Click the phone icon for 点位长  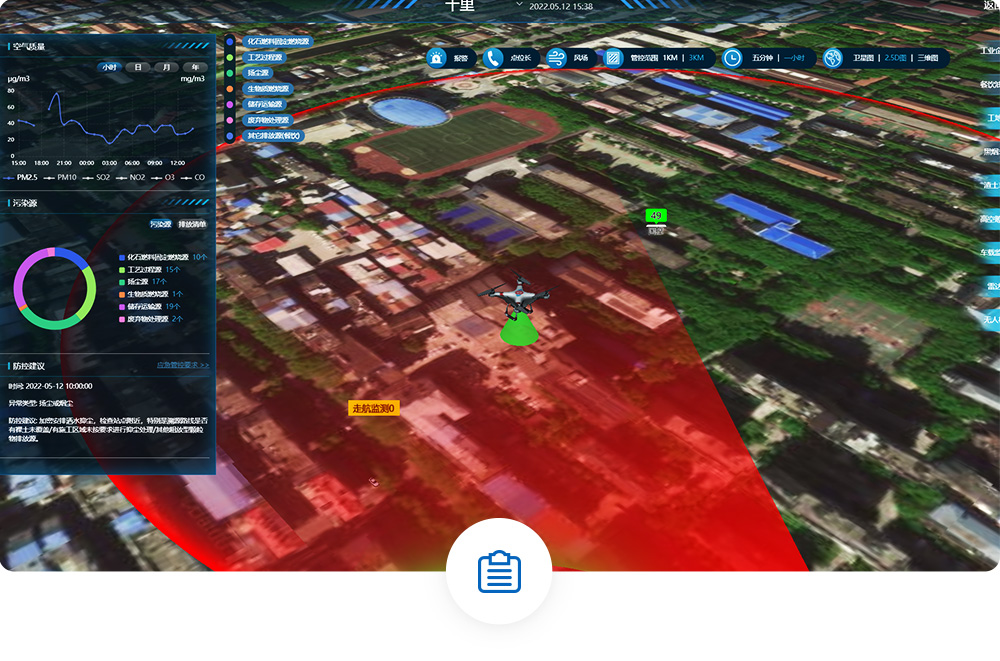coord(494,59)
